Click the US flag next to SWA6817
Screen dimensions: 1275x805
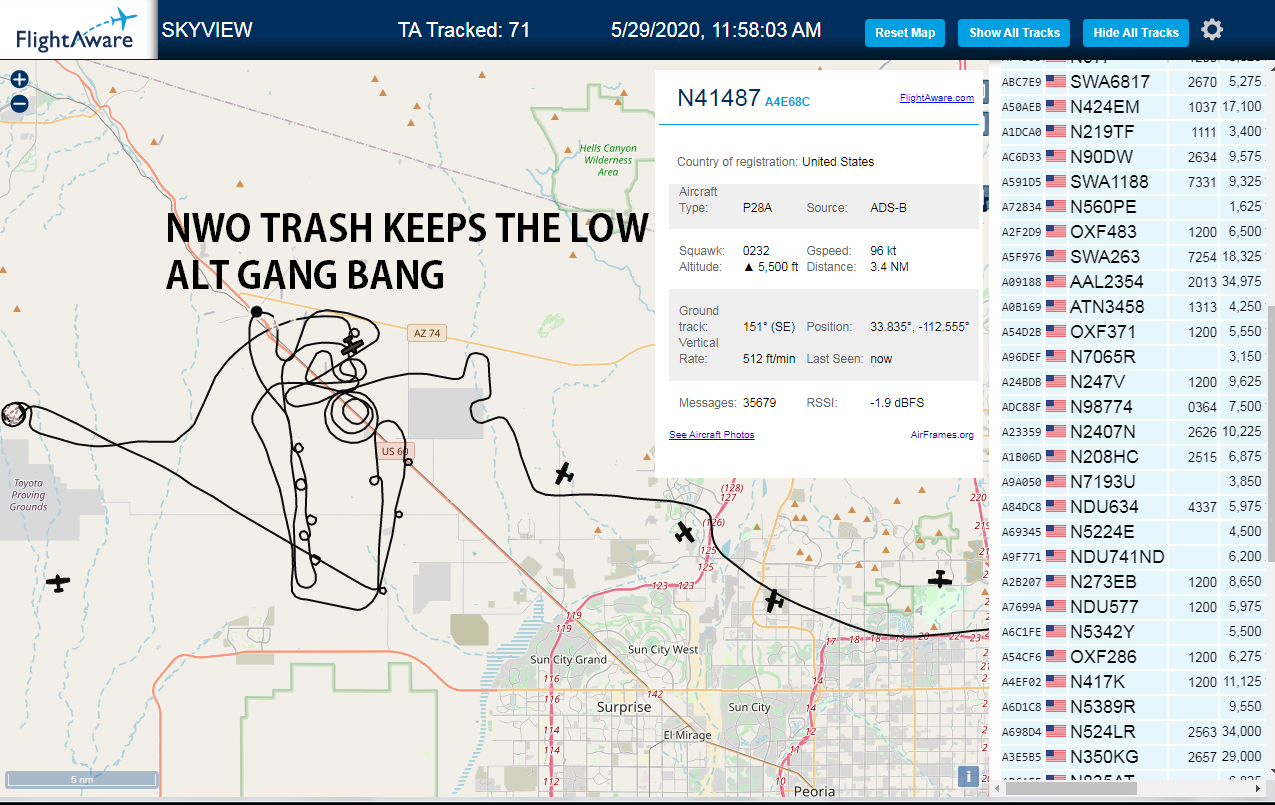click(x=1055, y=82)
